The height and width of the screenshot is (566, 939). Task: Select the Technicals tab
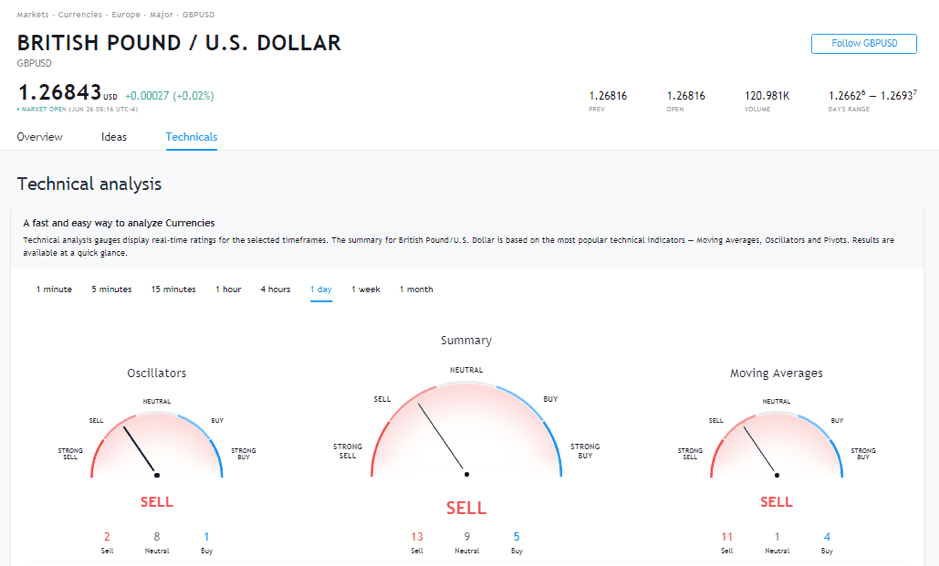[191, 137]
